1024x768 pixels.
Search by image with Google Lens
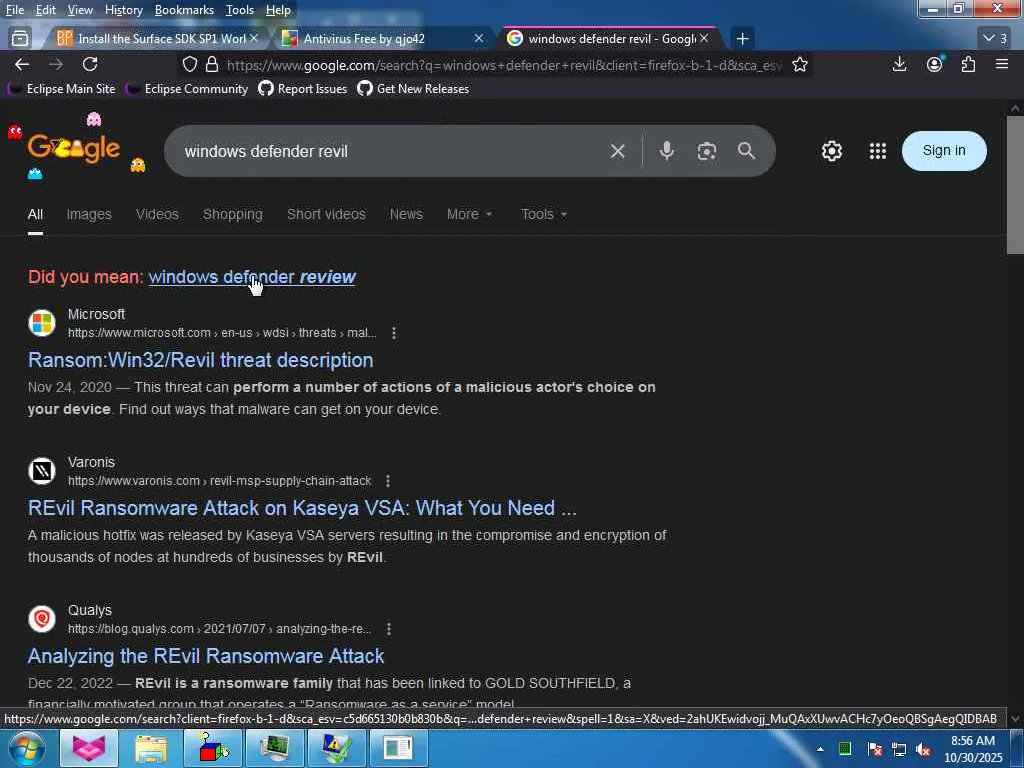tap(707, 152)
